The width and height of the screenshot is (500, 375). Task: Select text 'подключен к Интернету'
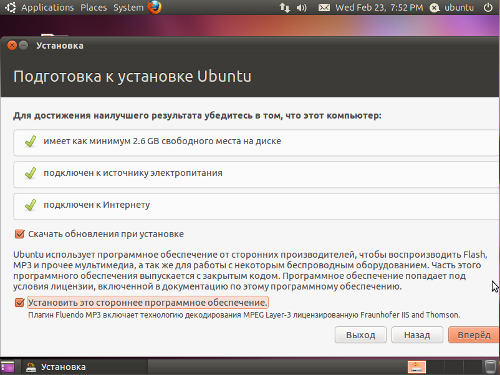click(97, 205)
